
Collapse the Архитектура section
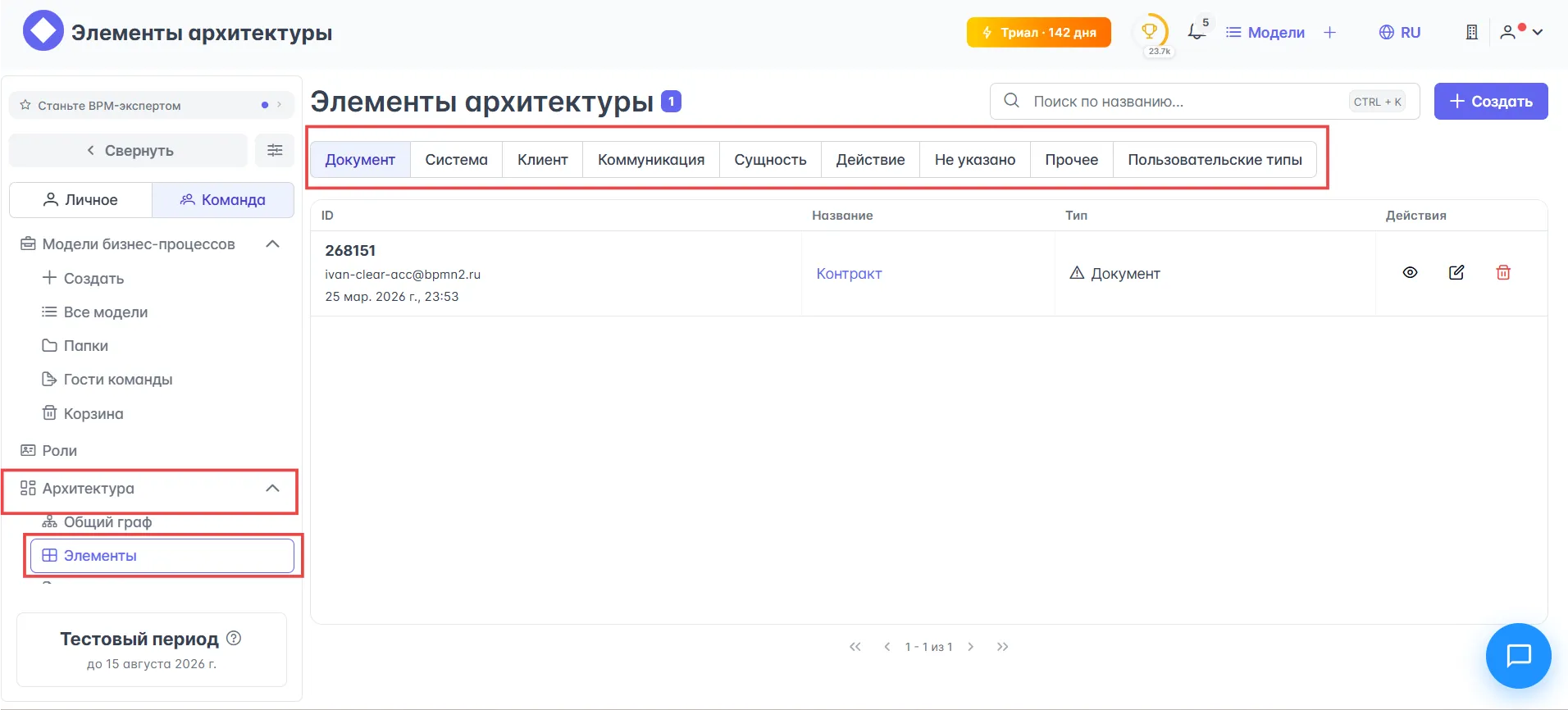[x=272, y=489]
